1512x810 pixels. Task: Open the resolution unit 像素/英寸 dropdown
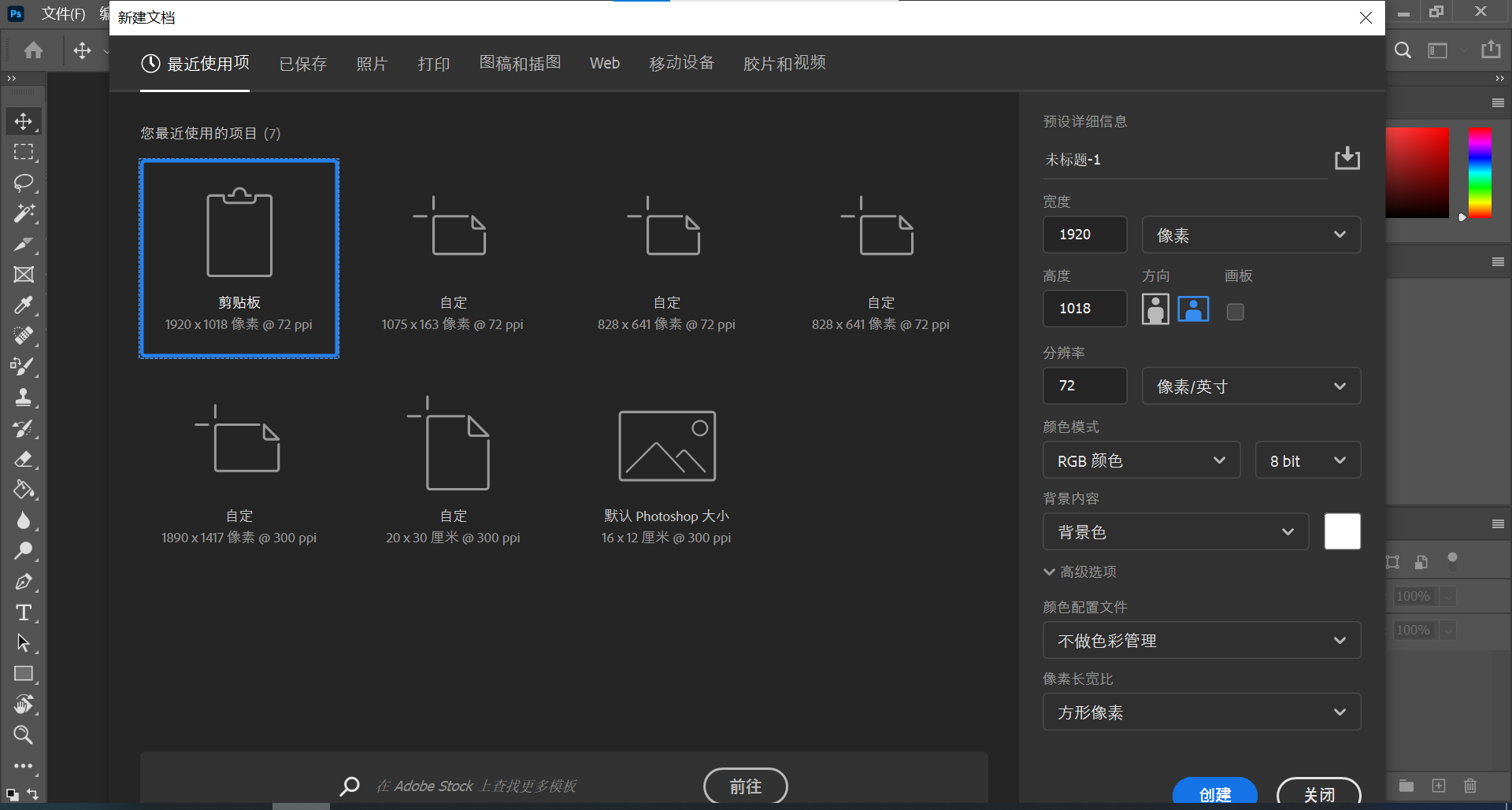pos(1251,386)
